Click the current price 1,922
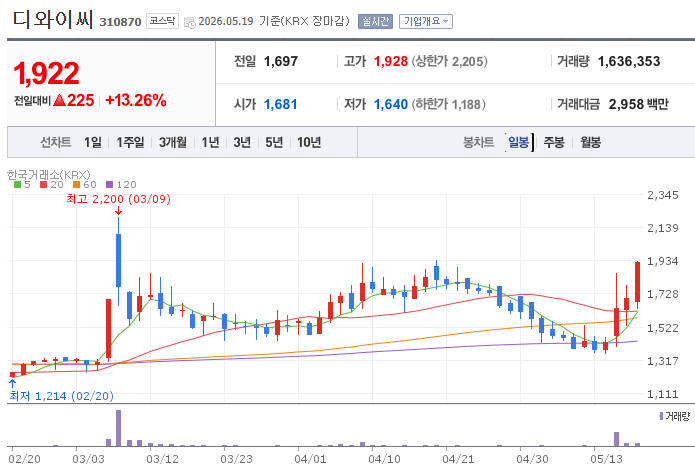This screenshot has height=473, width=695. pos(47,73)
